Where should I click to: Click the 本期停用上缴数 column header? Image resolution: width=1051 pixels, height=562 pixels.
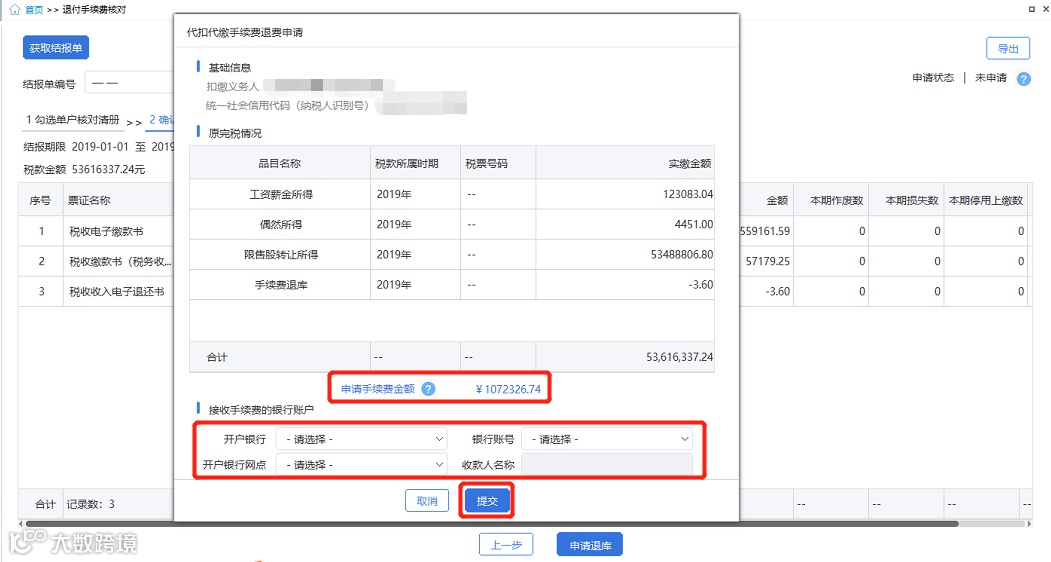pos(985,201)
